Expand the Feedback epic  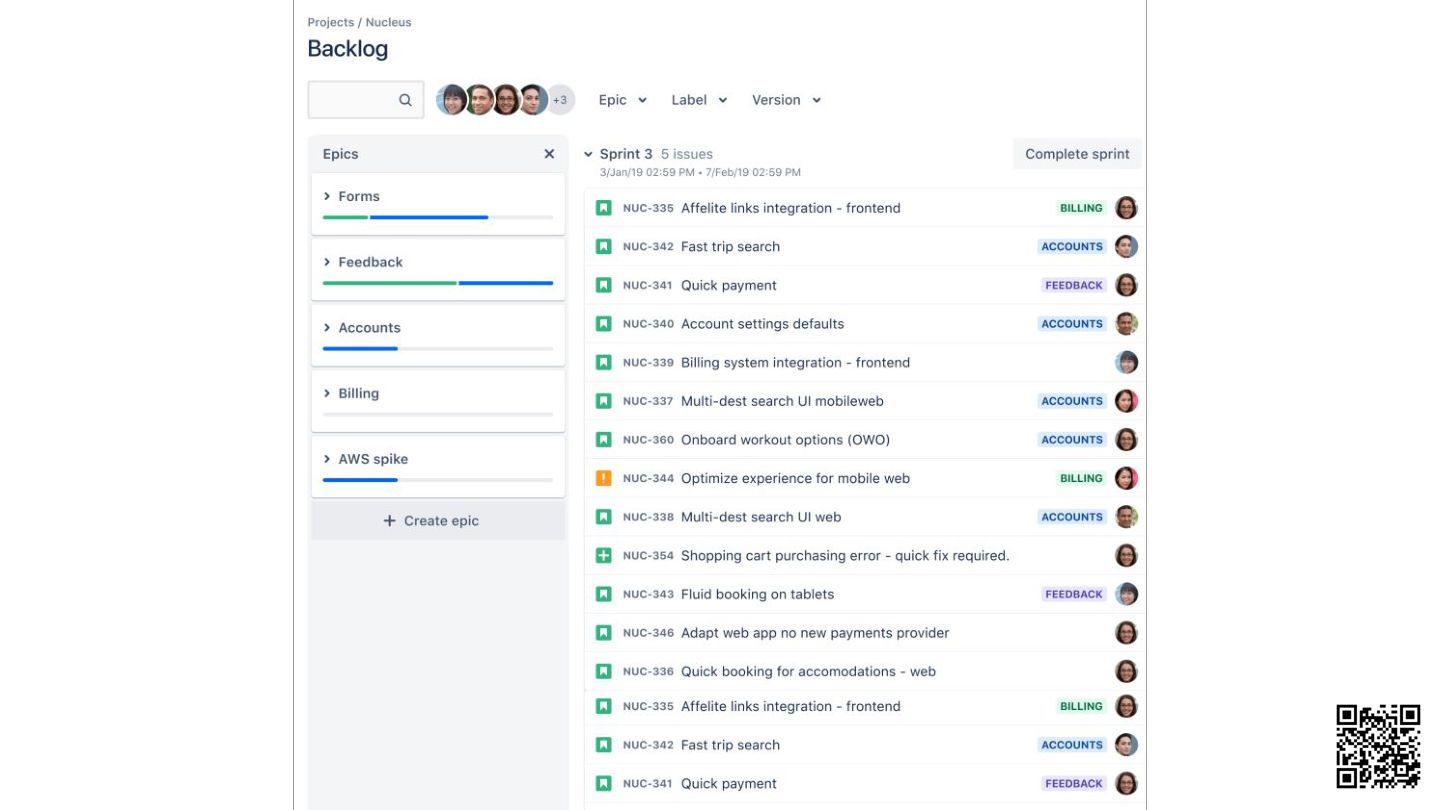pos(327,262)
